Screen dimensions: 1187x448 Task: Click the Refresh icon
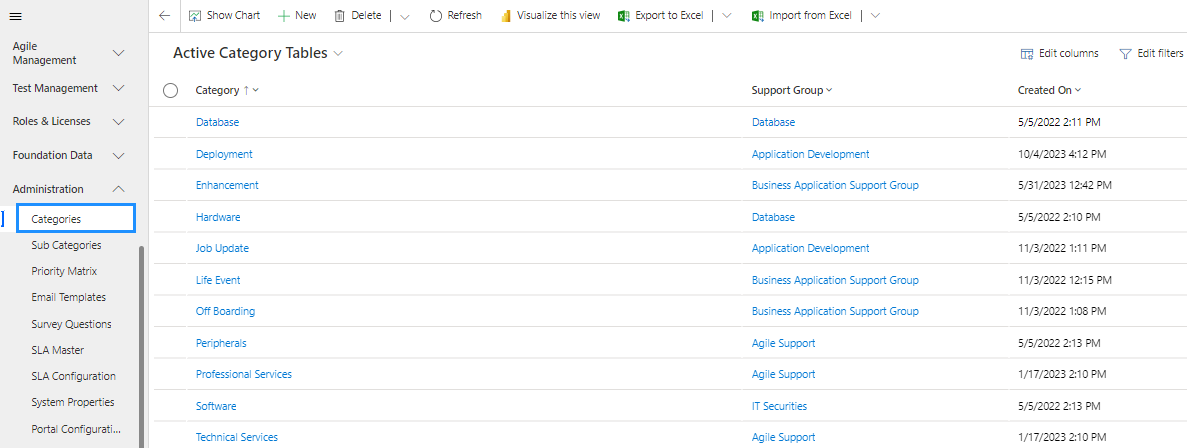click(x=435, y=16)
